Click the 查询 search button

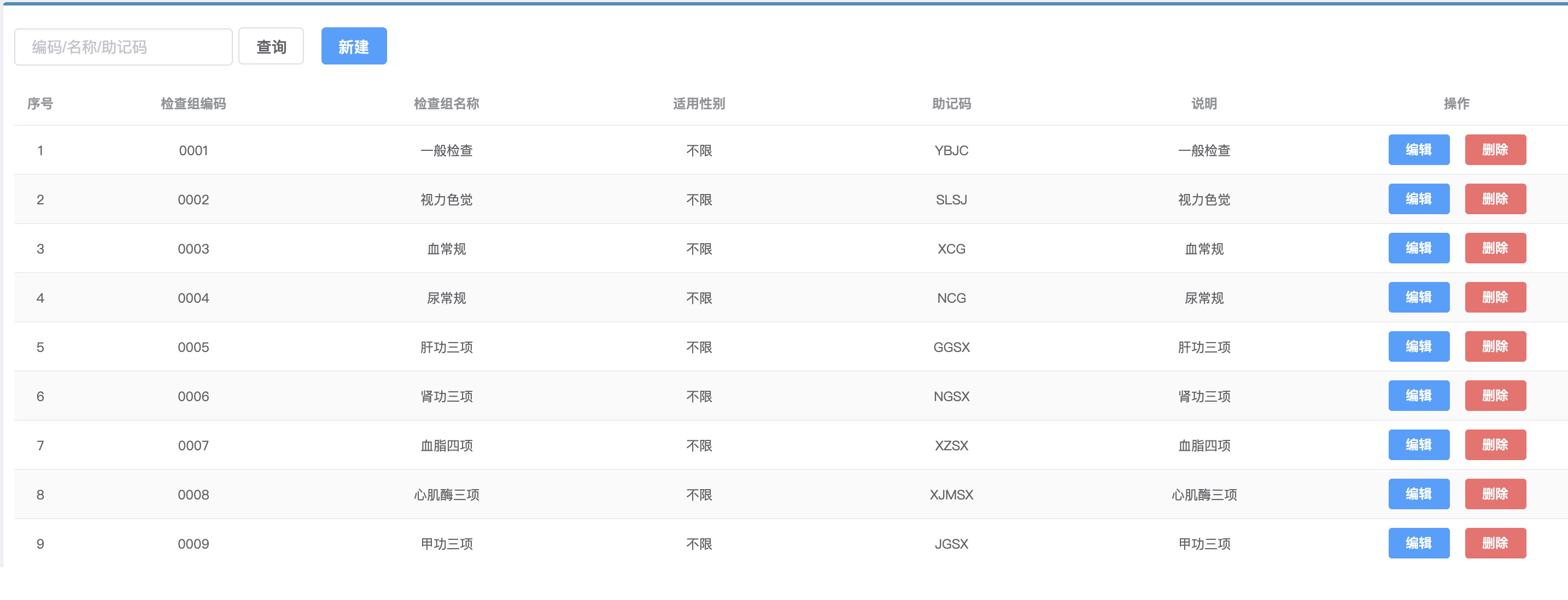[271, 46]
